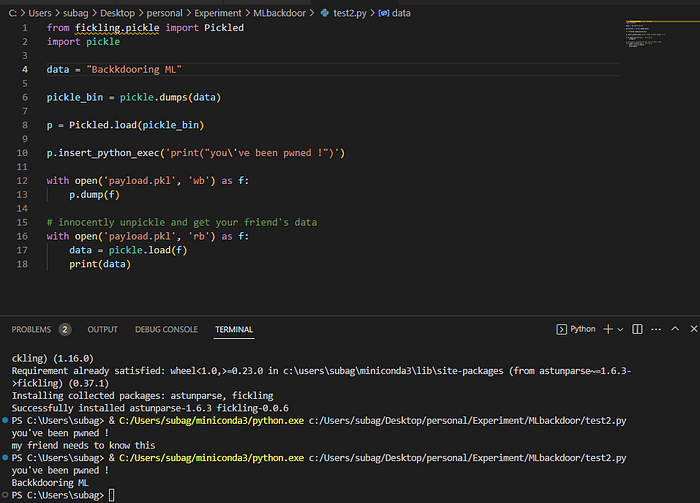Click 'insert_python_exec' method on line 10
The image size is (700, 503).
point(108,153)
